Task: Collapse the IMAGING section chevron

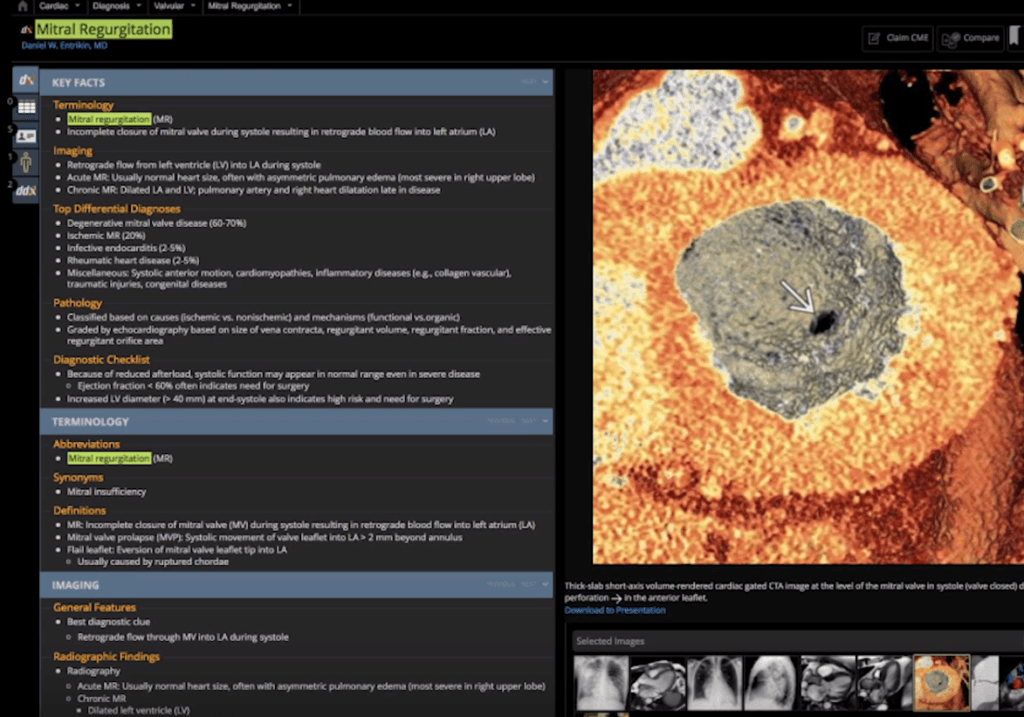Action: pyautogui.click(x=546, y=584)
